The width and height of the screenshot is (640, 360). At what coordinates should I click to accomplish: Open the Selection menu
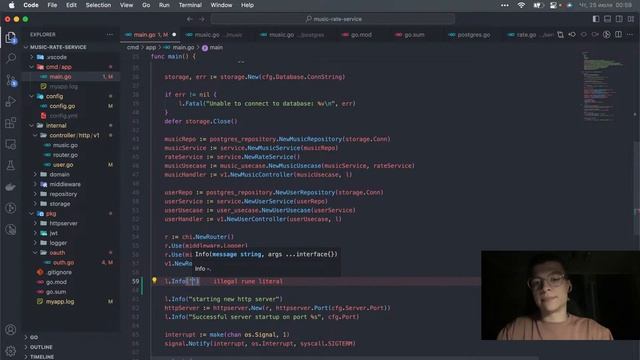click(98, 5)
